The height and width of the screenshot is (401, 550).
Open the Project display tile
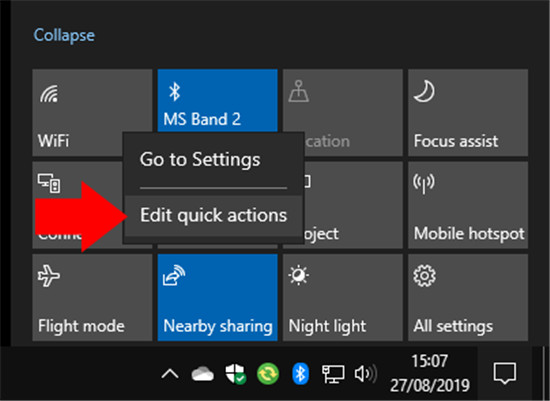(353, 205)
